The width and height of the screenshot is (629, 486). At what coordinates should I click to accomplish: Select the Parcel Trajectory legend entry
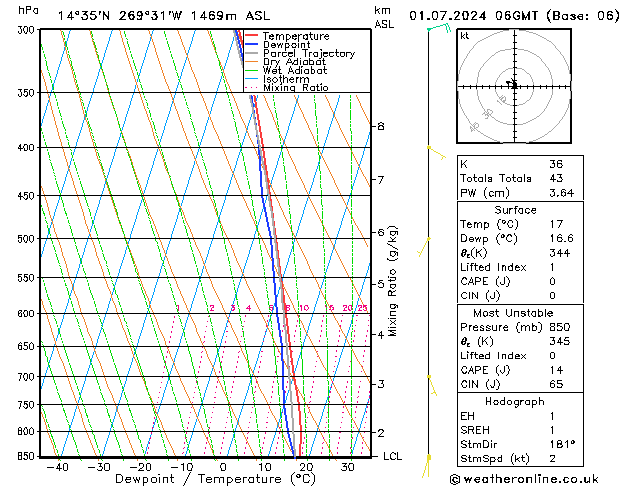coord(308,54)
